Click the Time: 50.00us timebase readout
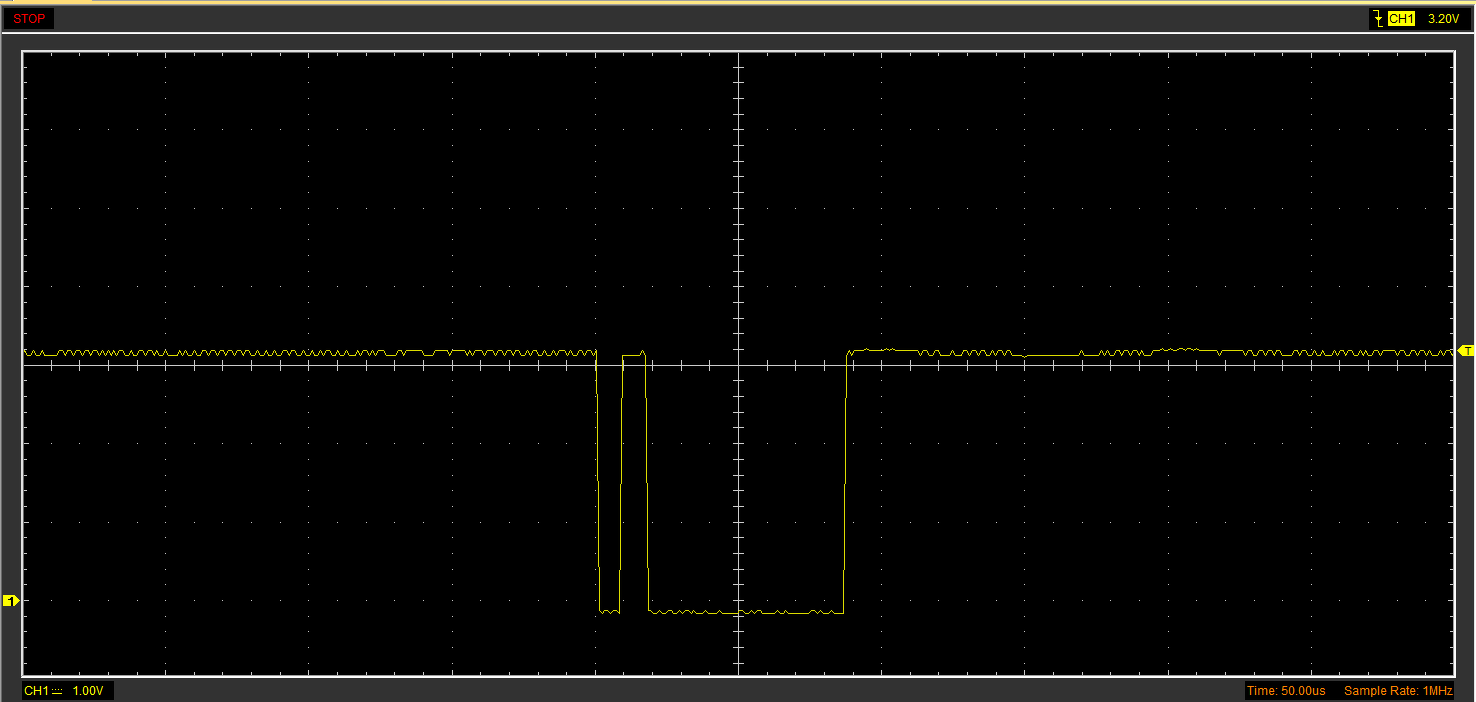1476x702 pixels. (1286, 691)
